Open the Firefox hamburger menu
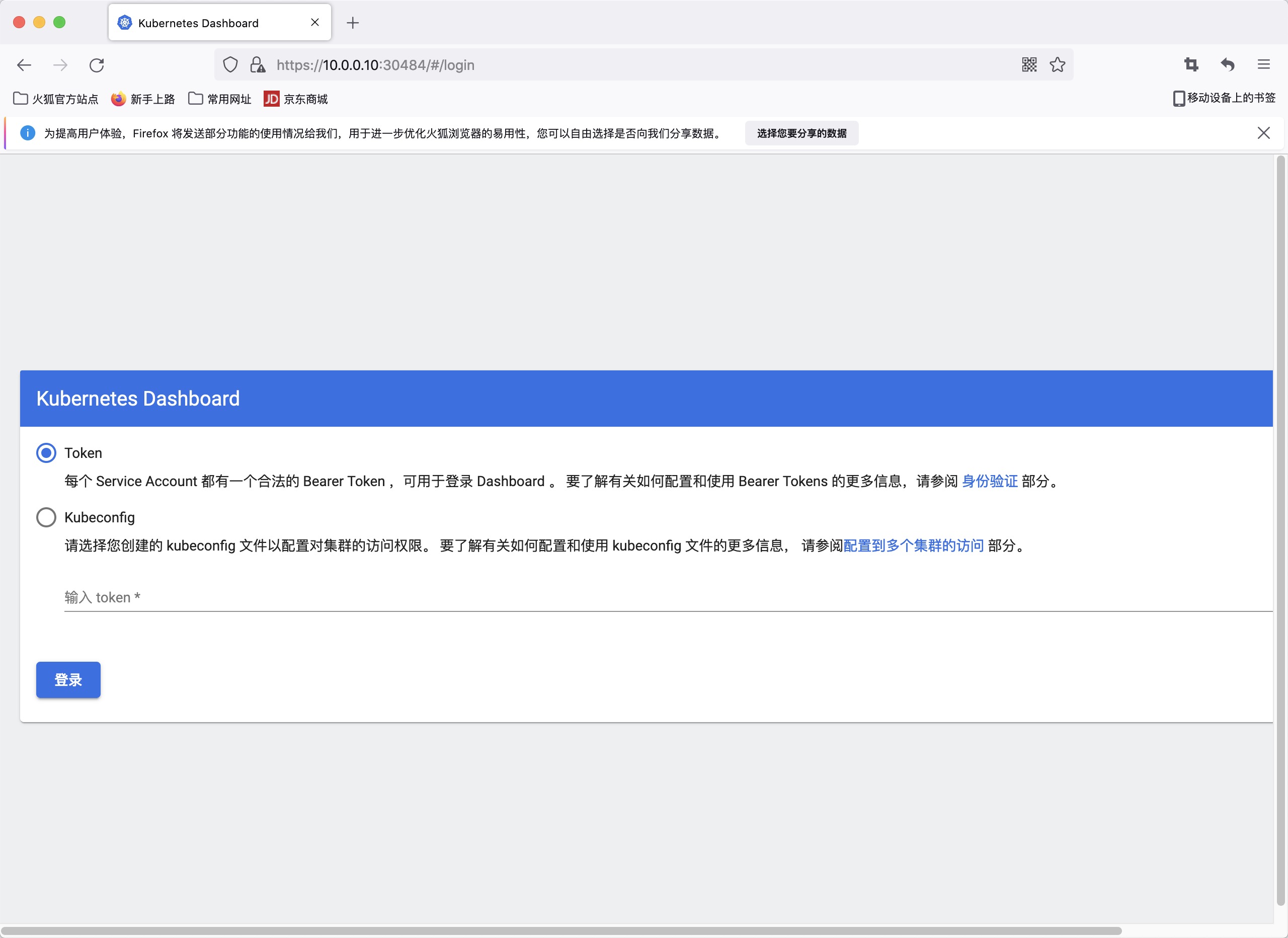Viewport: 1288px width, 938px height. pyautogui.click(x=1263, y=65)
